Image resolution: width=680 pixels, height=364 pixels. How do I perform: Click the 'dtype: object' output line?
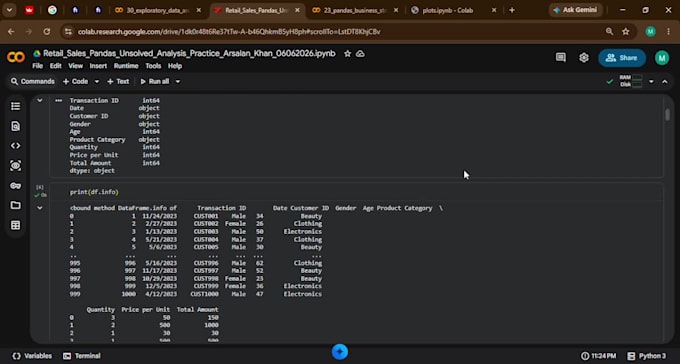pyautogui.click(x=92, y=171)
